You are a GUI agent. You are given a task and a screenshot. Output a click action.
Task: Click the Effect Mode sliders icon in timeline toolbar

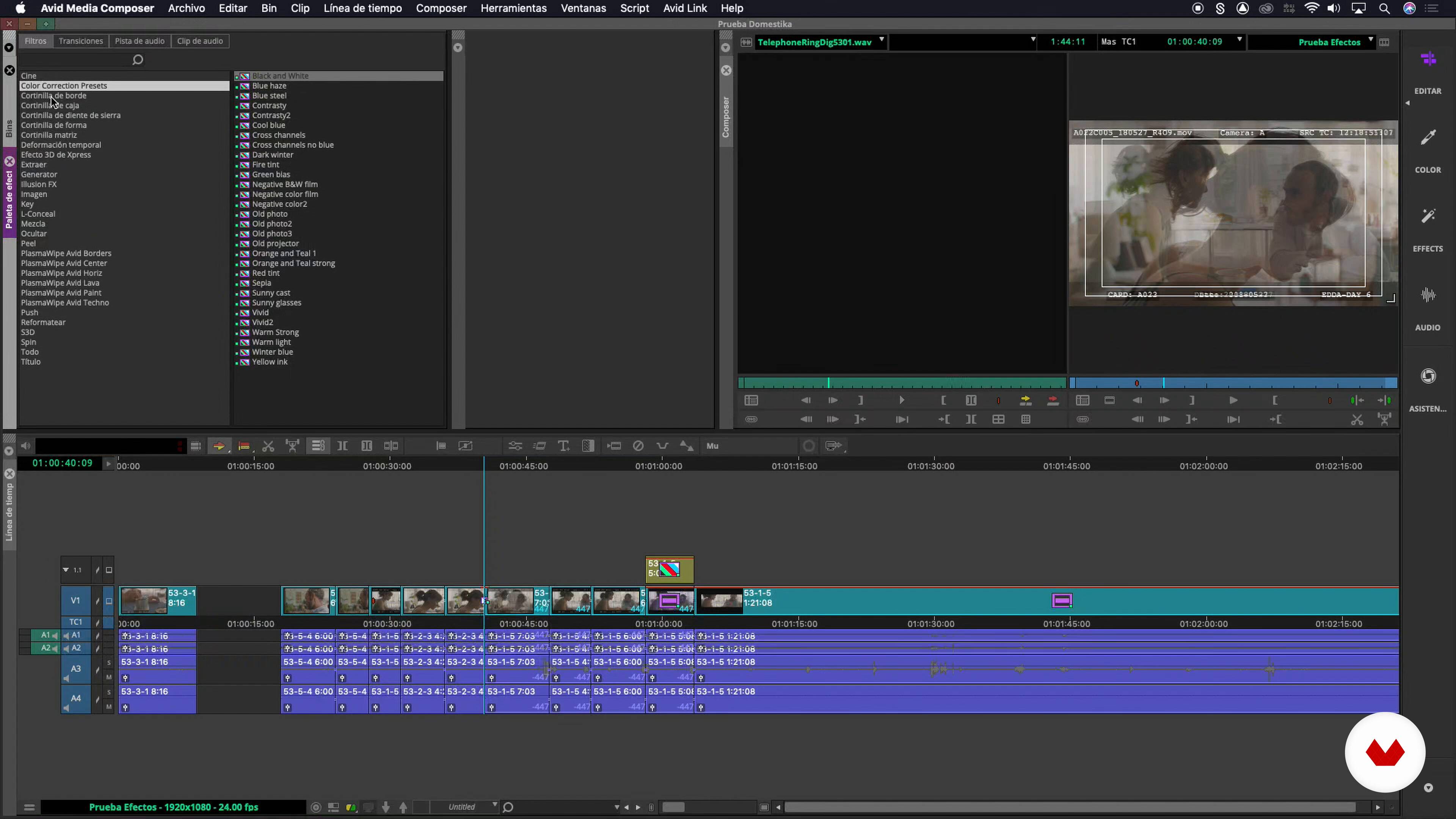point(515,446)
